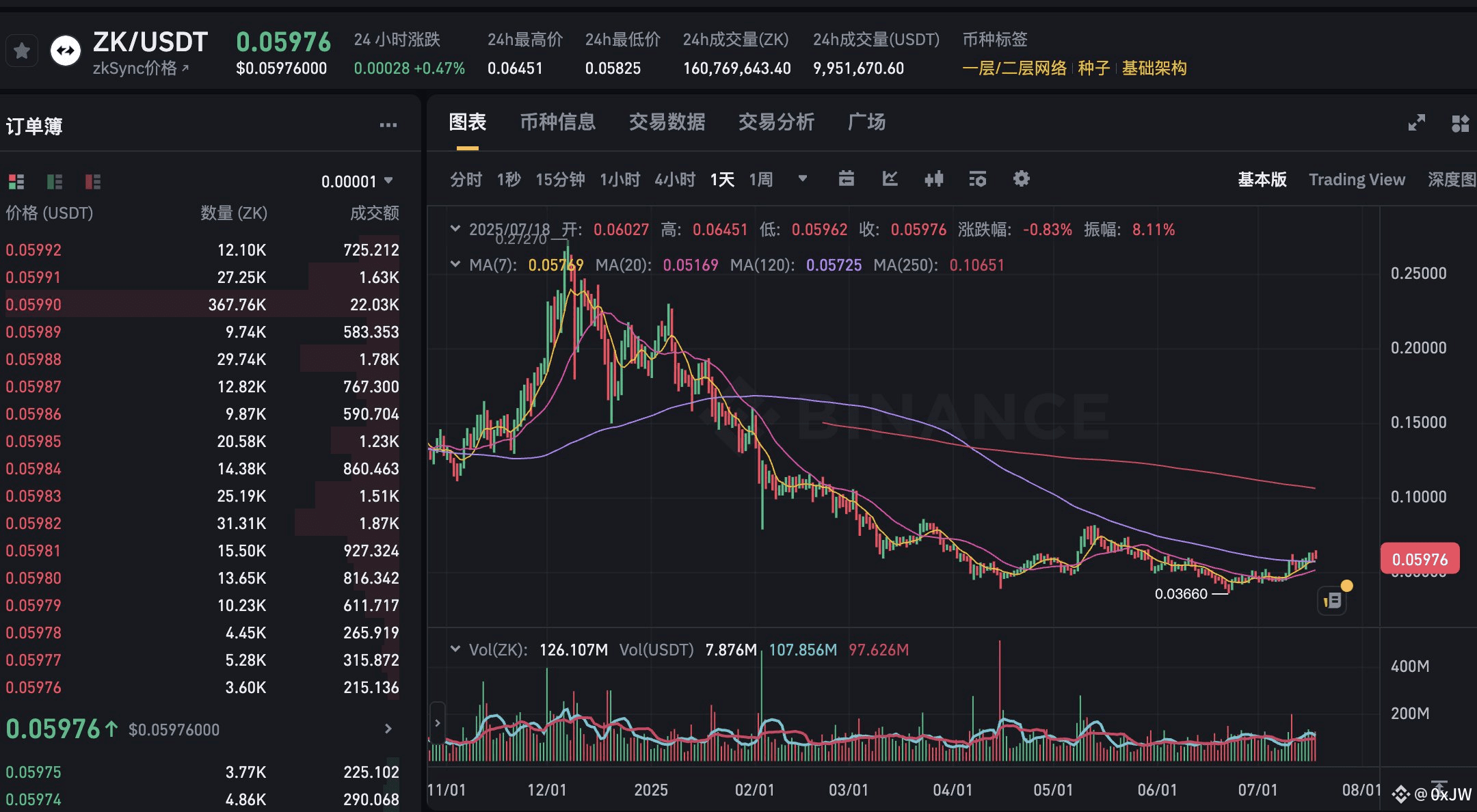This screenshot has width=1477, height=812.
Task: Select the 0.05974 bid price
Action: [34, 800]
